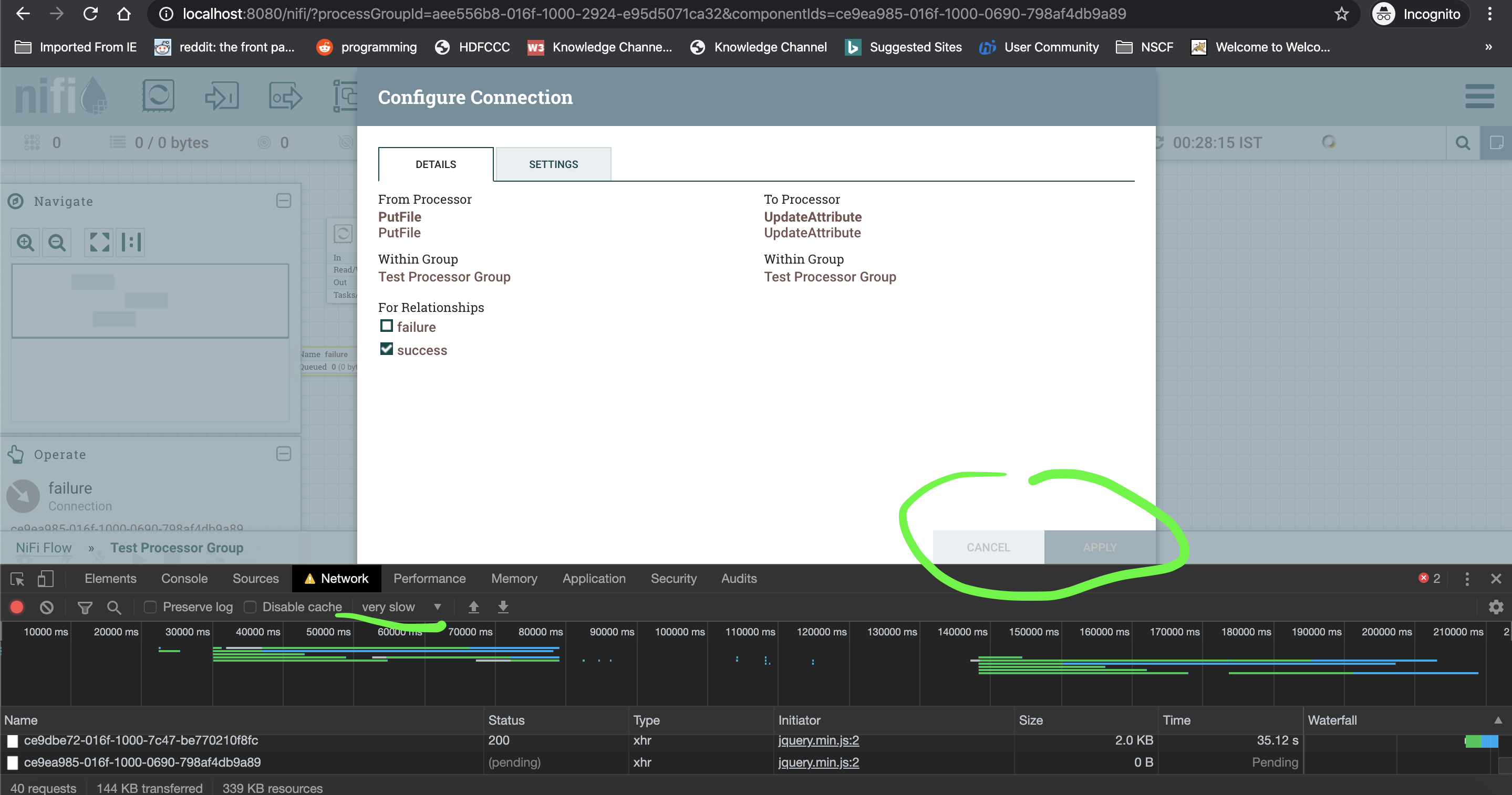Click the clear network log icon

pos(46,606)
